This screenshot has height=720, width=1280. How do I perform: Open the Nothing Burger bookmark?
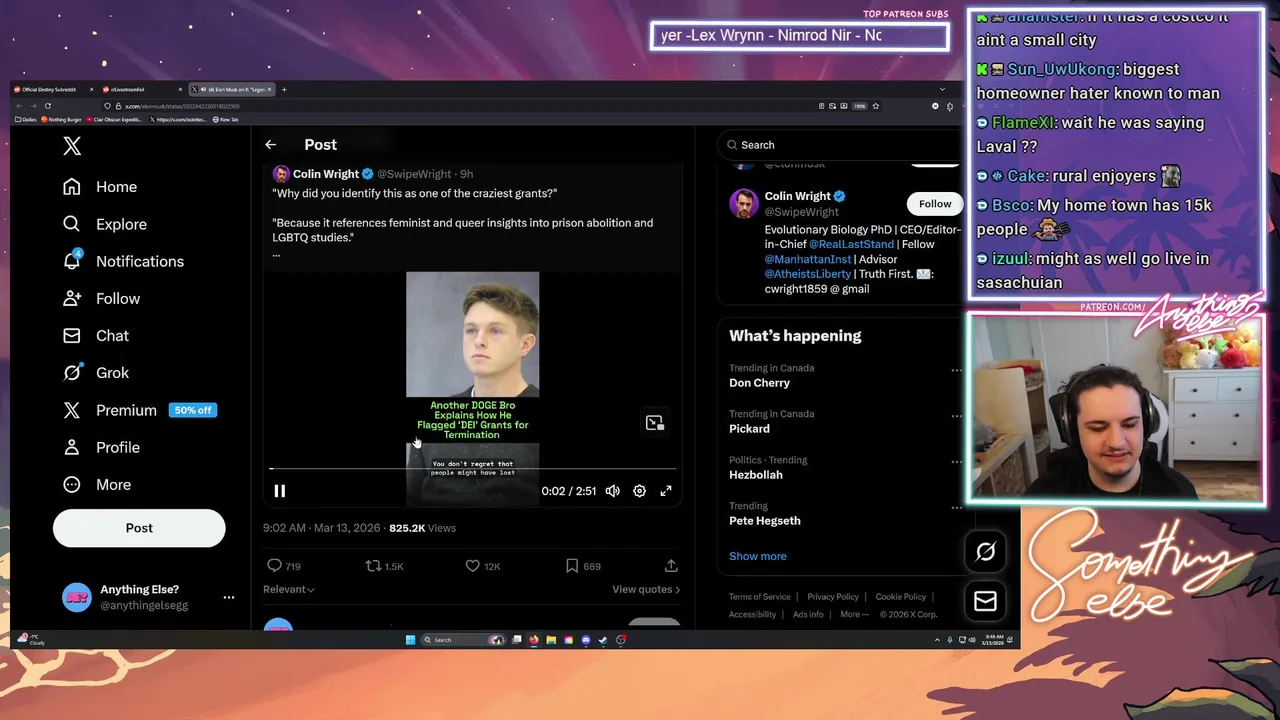(x=62, y=119)
